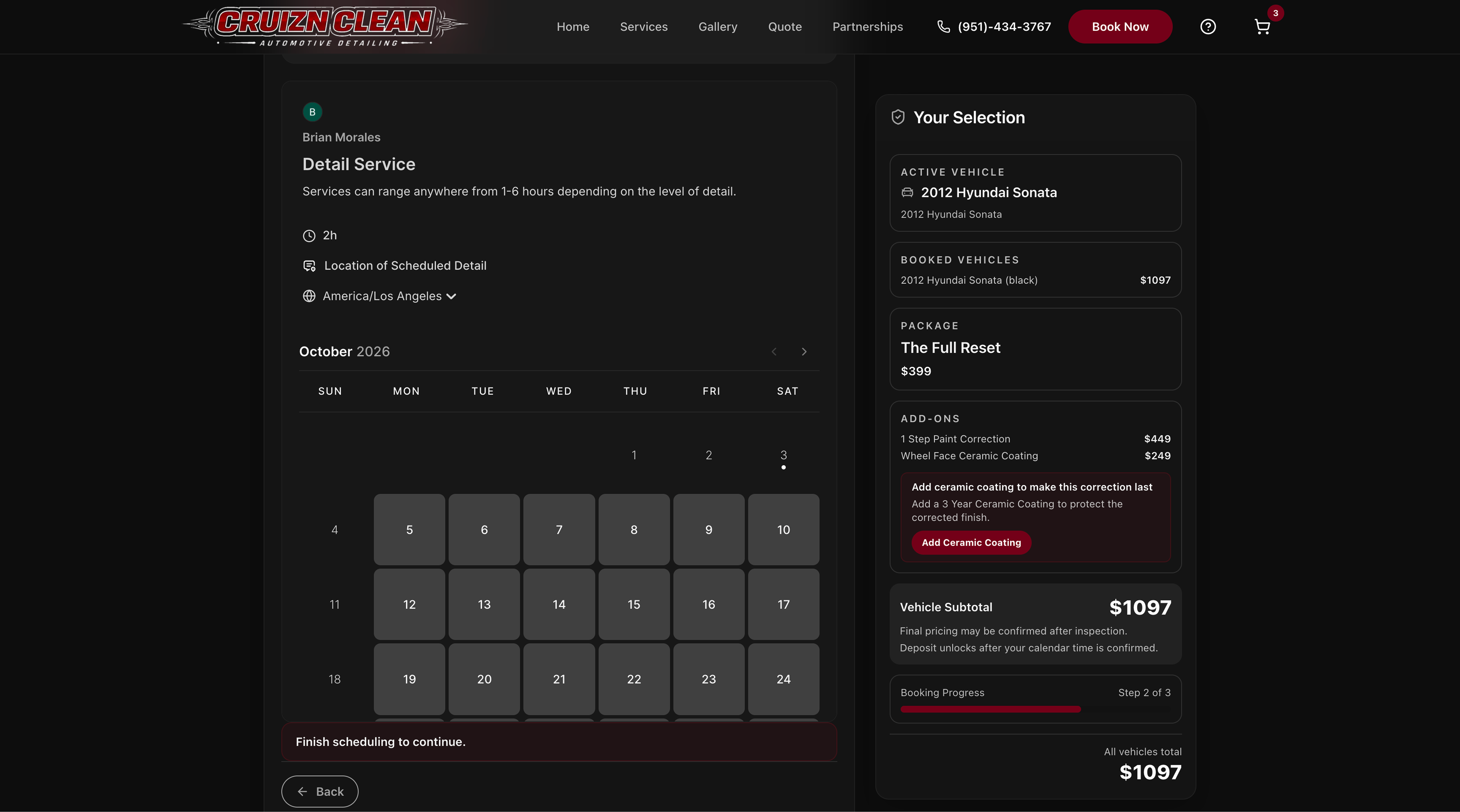
Task: Select October 19 on the calendar
Action: point(409,679)
